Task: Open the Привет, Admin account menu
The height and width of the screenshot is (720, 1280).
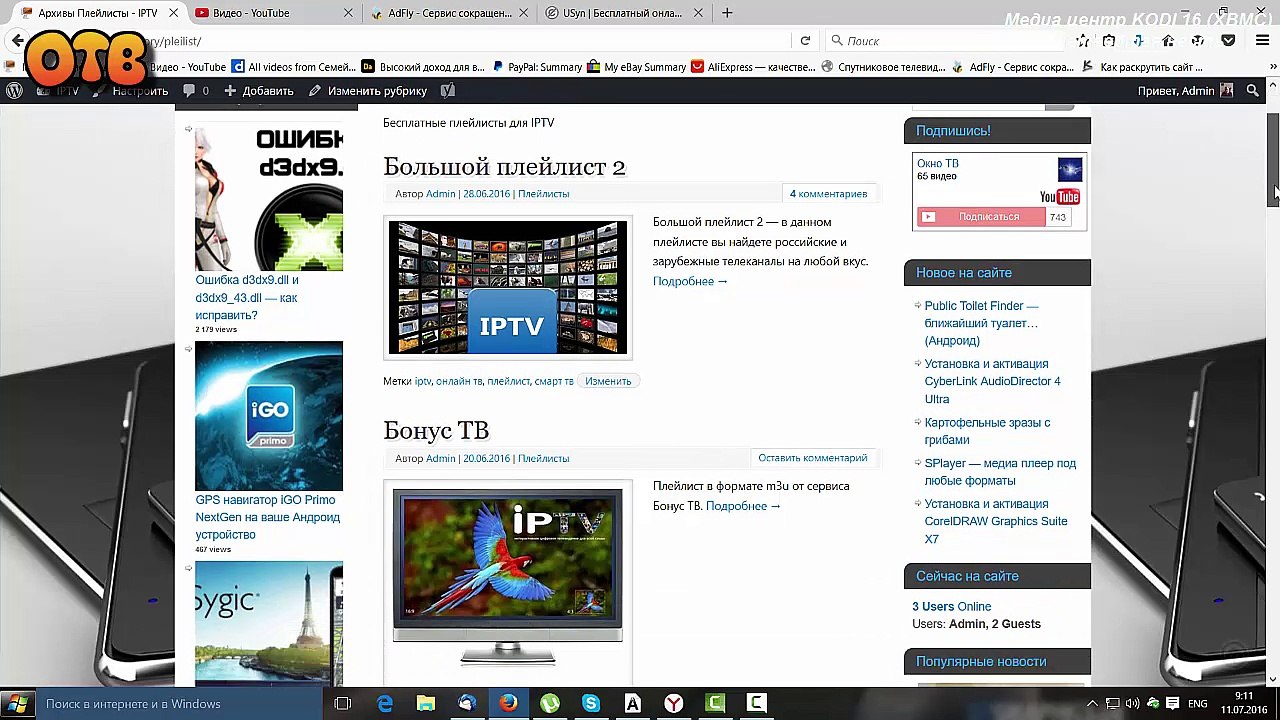Action: tap(1185, 91)
